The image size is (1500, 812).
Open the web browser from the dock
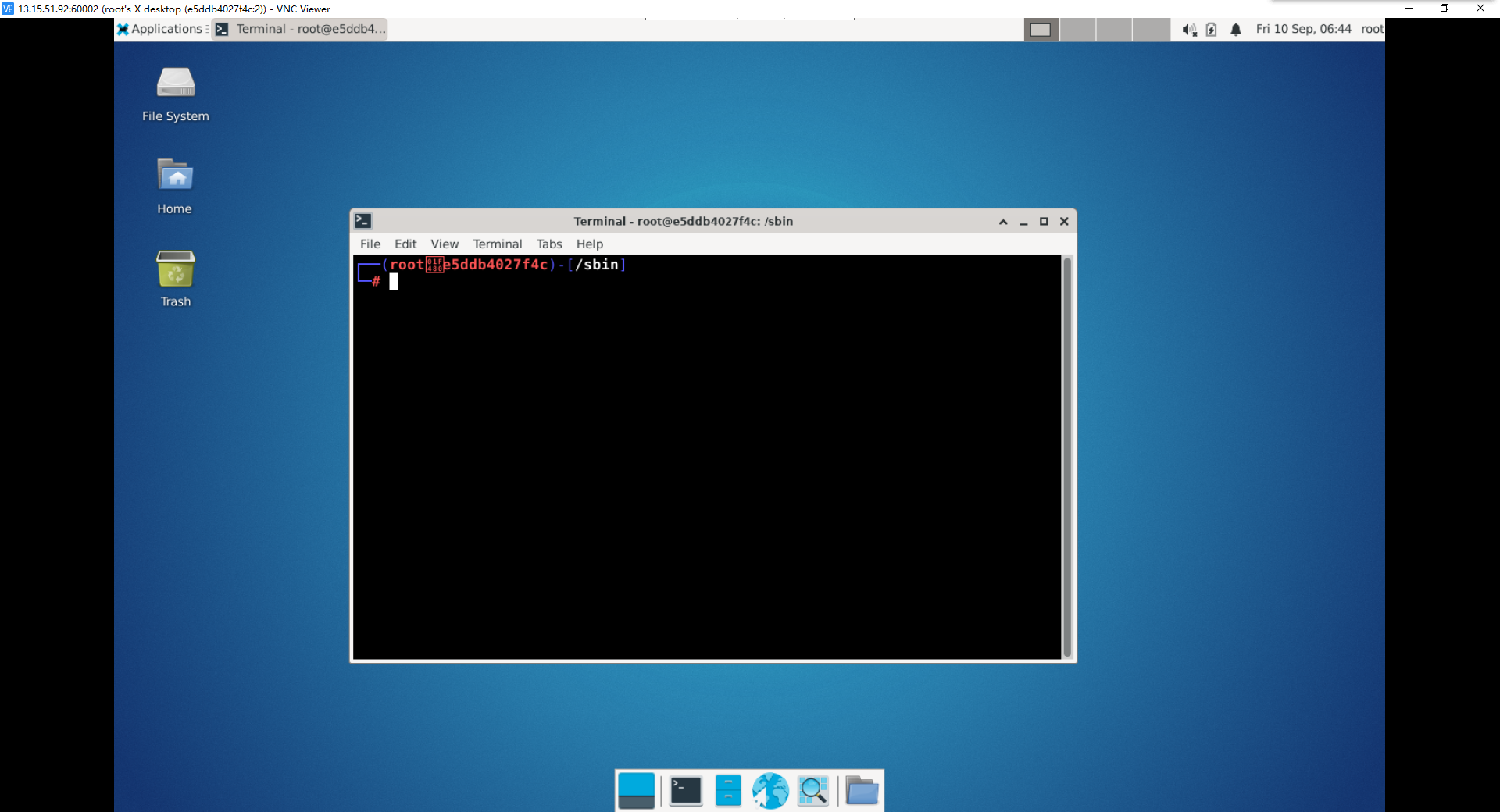click(x=770, y=790)
